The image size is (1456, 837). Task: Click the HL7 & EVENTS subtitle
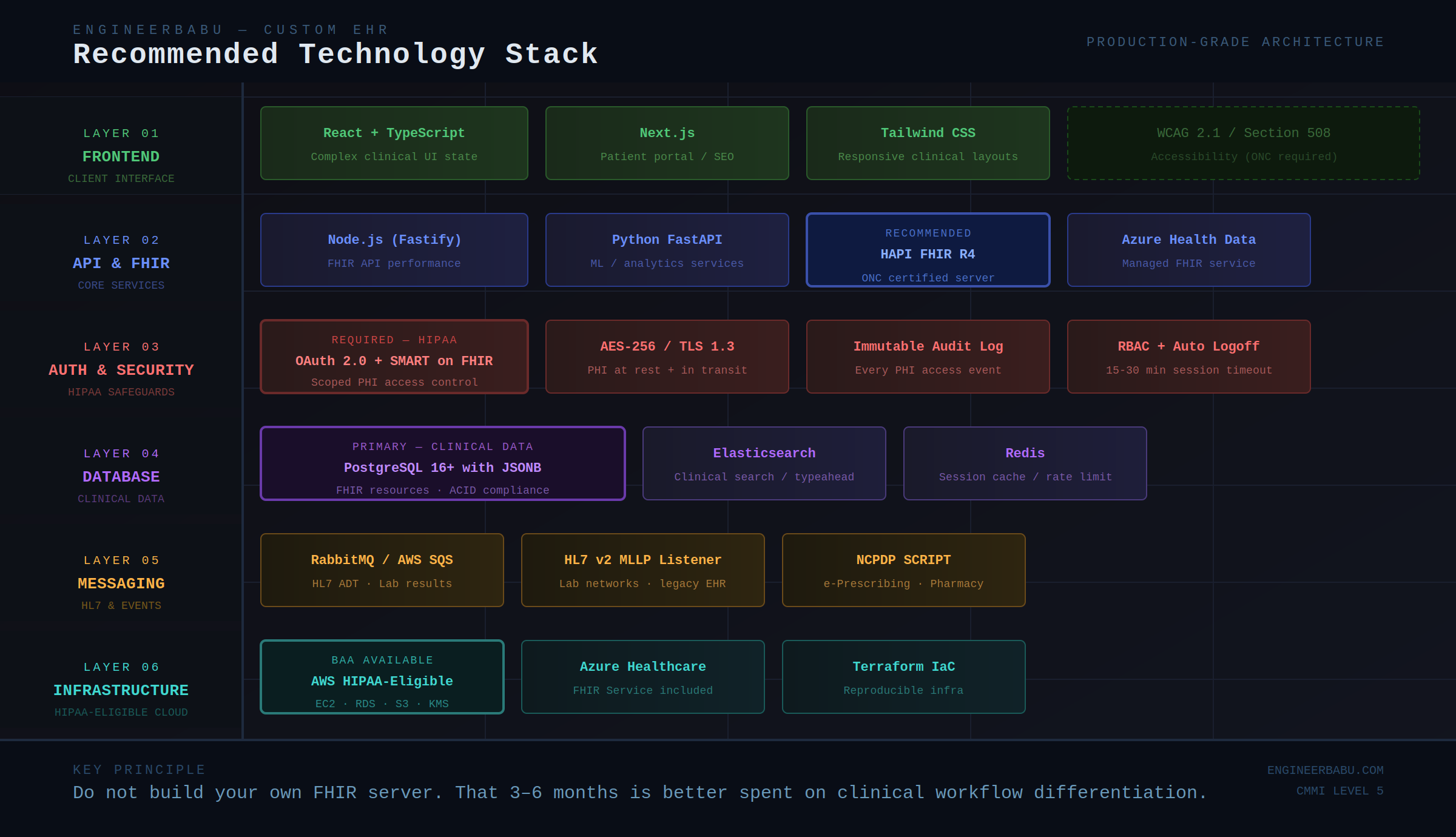point(121,605)
